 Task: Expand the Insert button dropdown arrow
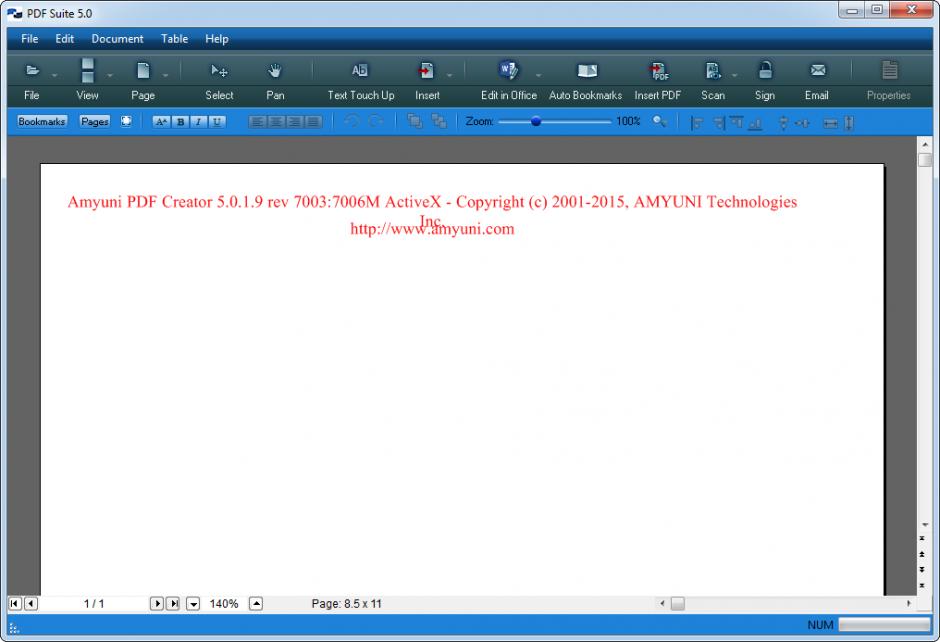(x=450, y=76)
